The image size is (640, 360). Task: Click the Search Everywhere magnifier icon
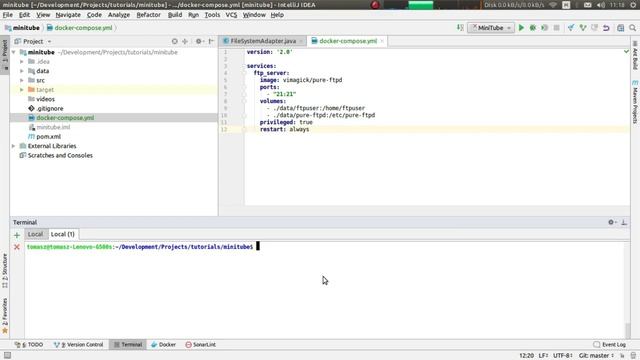633,28
